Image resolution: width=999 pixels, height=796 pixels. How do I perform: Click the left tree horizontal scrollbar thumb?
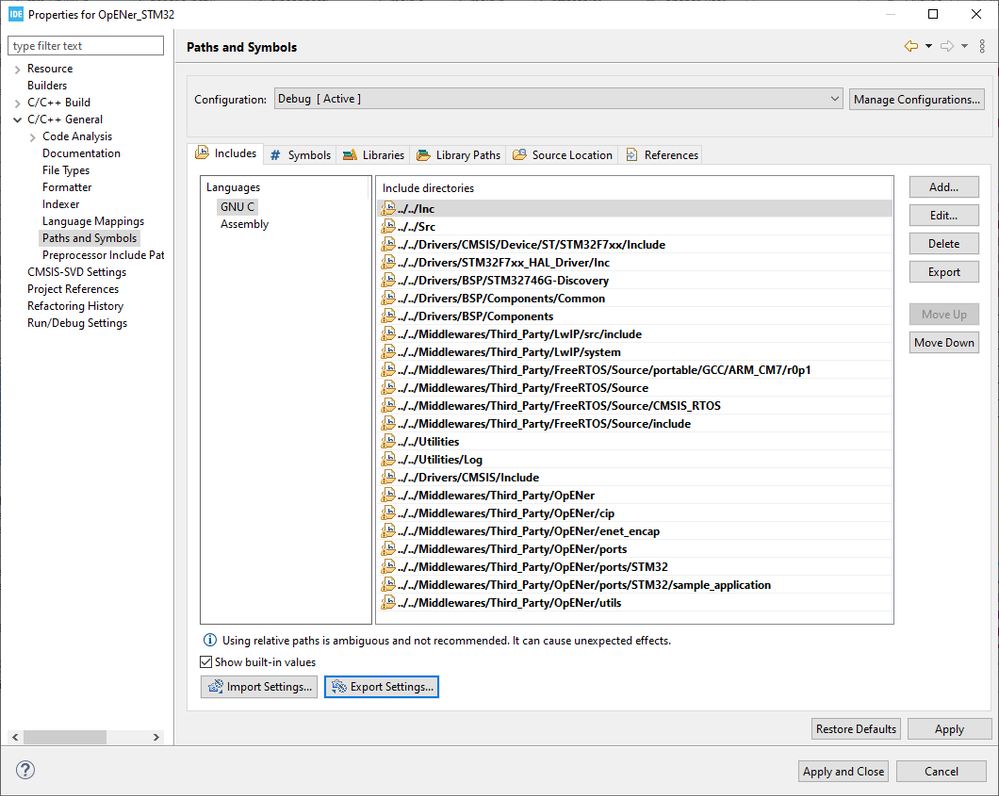tap(64, 737)
